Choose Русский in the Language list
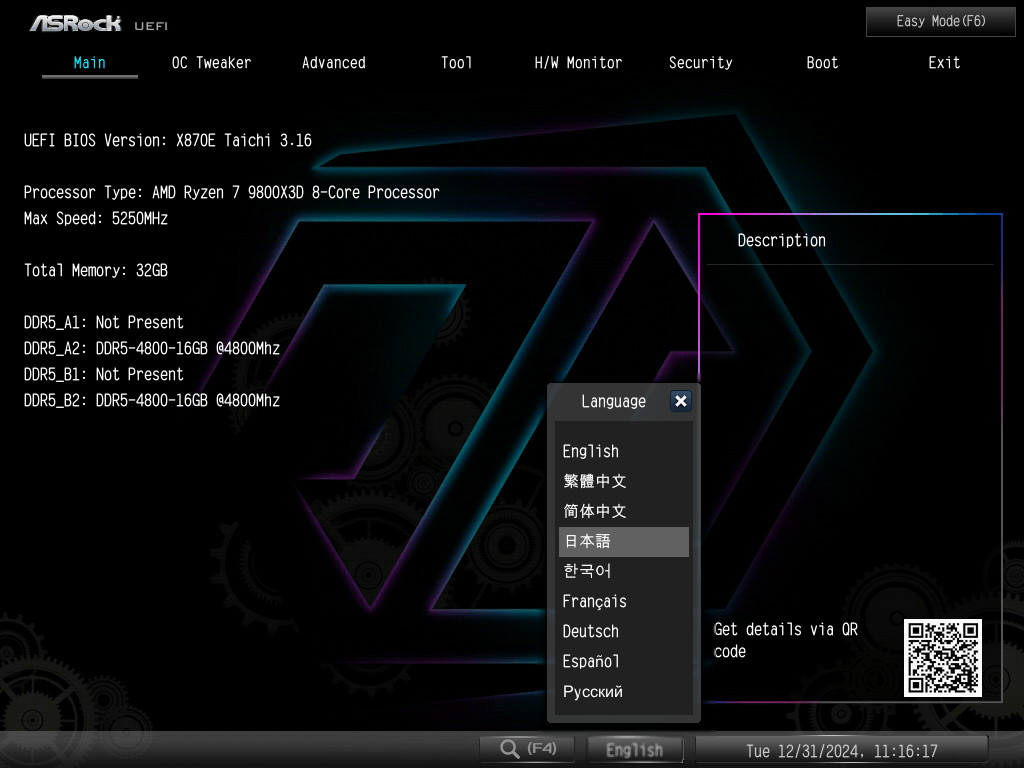This screenshot has width=1024, height=768. coord(624,692)
